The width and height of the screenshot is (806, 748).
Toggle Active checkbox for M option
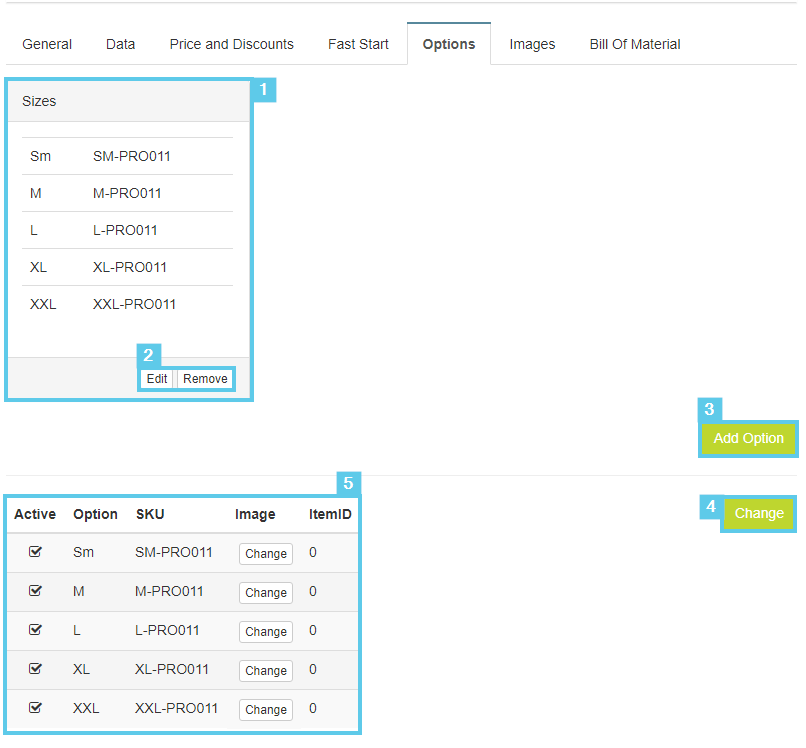35,591
